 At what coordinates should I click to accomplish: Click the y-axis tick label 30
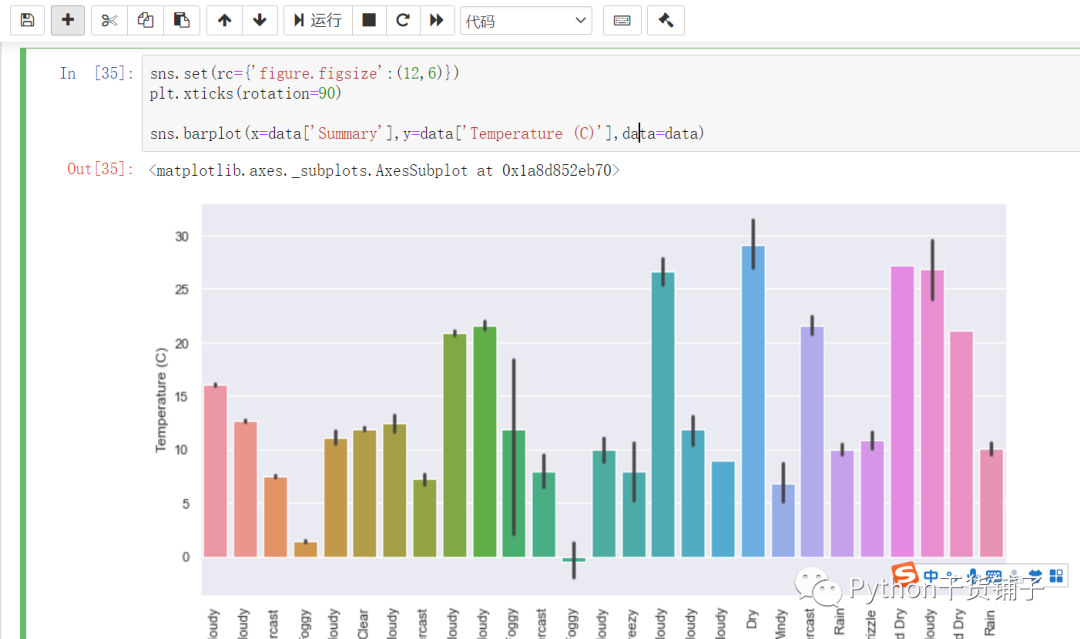181,236
